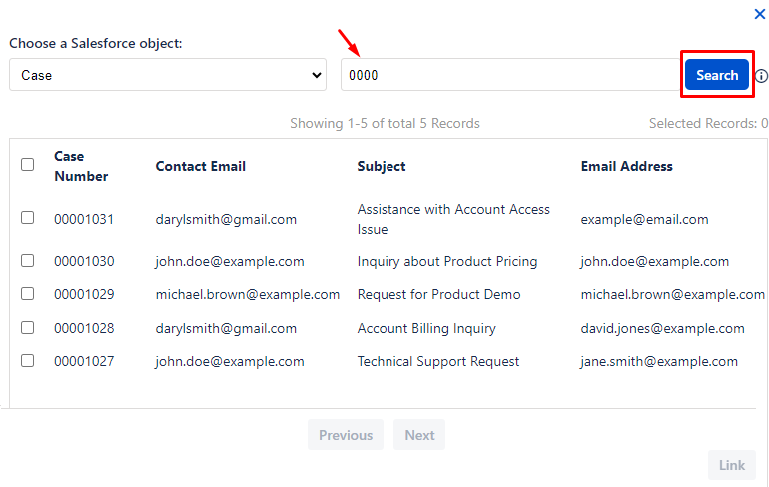The height and width of the screenshot is (487, 769).
Task: Click email address john.doe@example.com in row 00001030
Action: 655,261
